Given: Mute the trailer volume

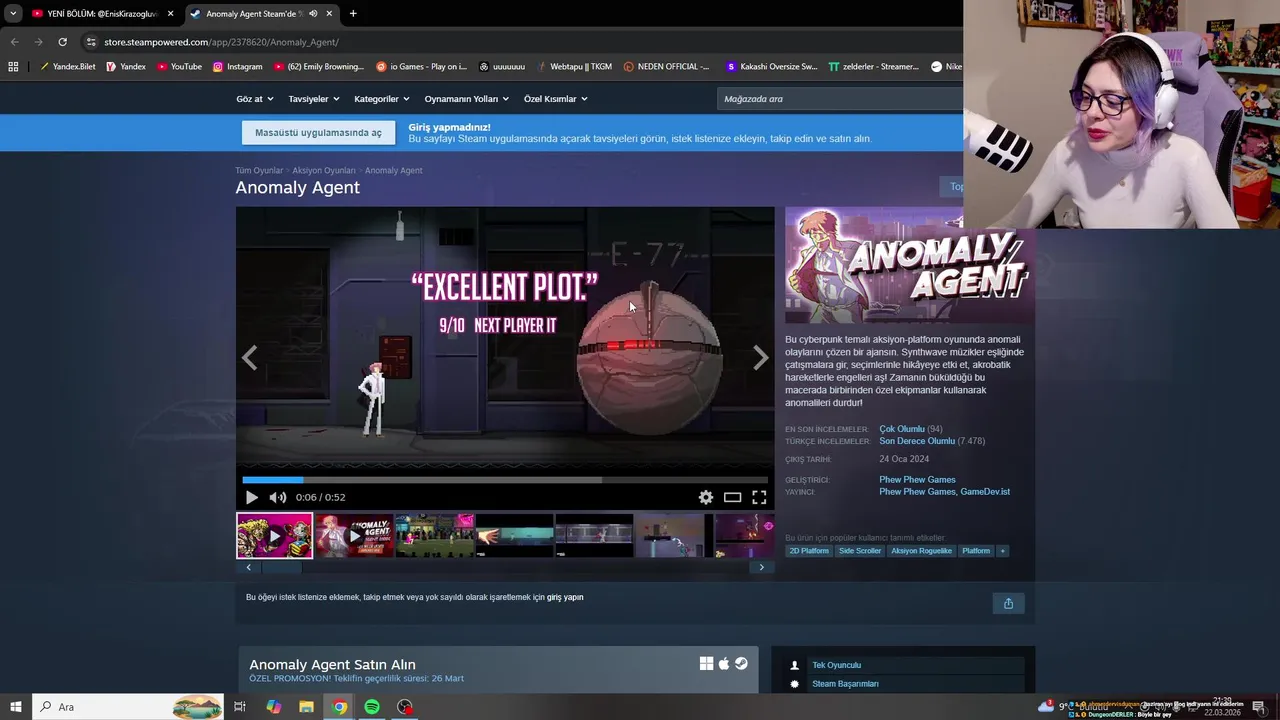Looking at the screenshot, I should tap(278, 497).
